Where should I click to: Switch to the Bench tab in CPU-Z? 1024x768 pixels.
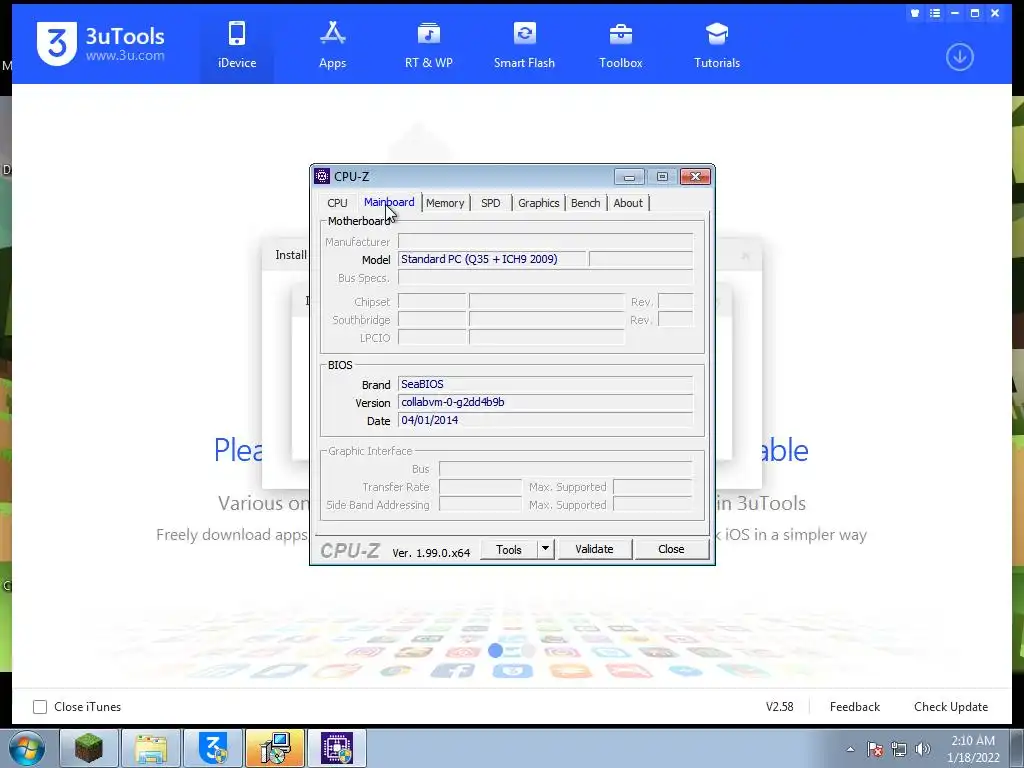[585, 203]
